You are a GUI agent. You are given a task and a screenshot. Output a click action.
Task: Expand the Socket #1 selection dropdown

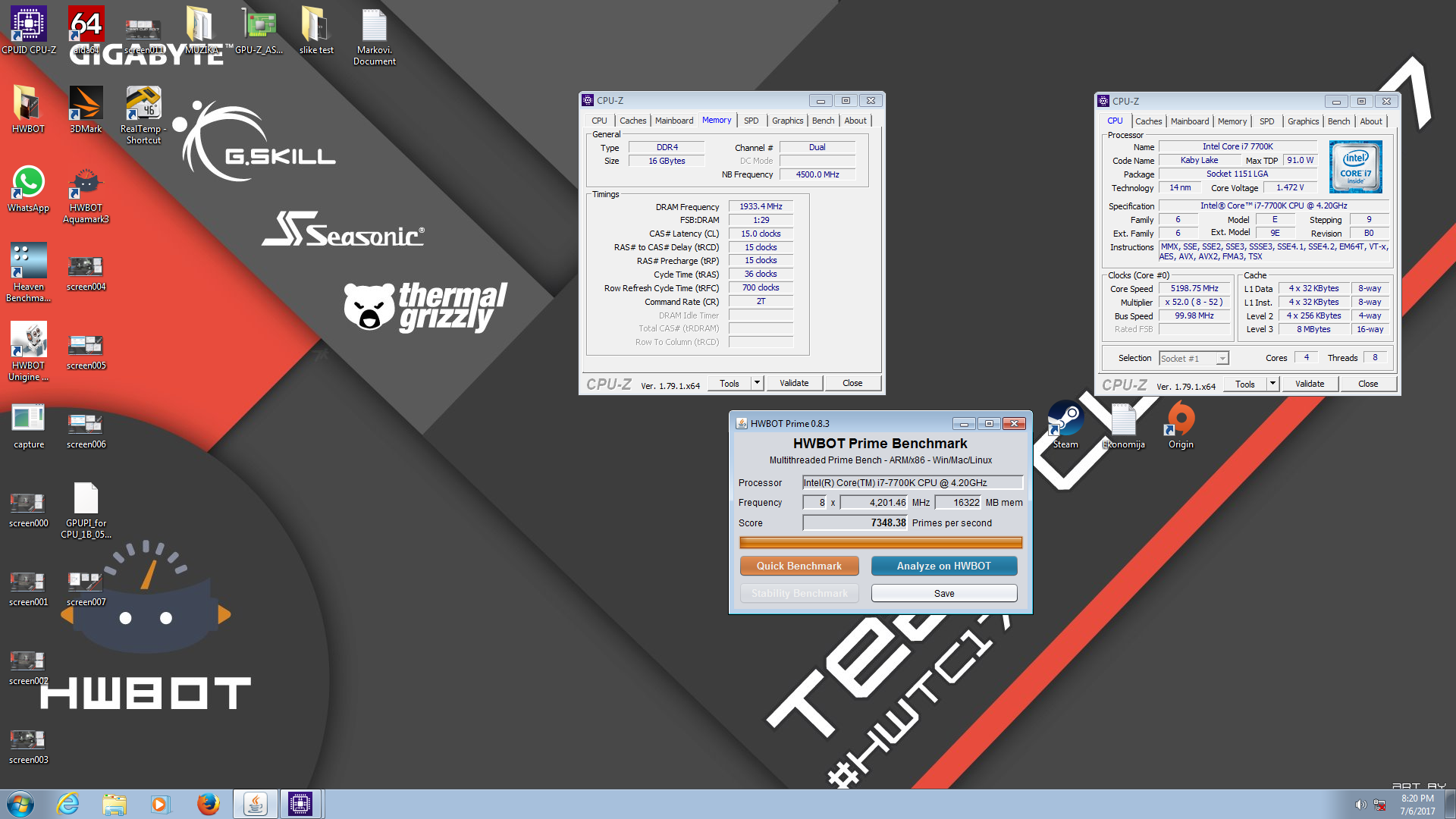tap(1222, 359)
